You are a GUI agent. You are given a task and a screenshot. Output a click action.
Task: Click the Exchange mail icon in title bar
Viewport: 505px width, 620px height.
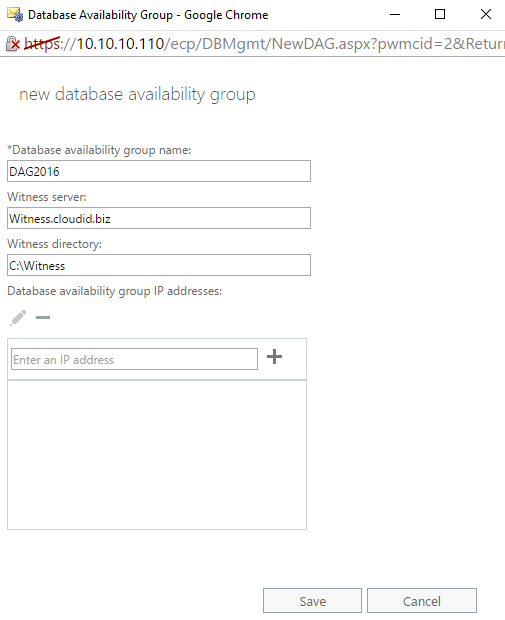point(15,15)
